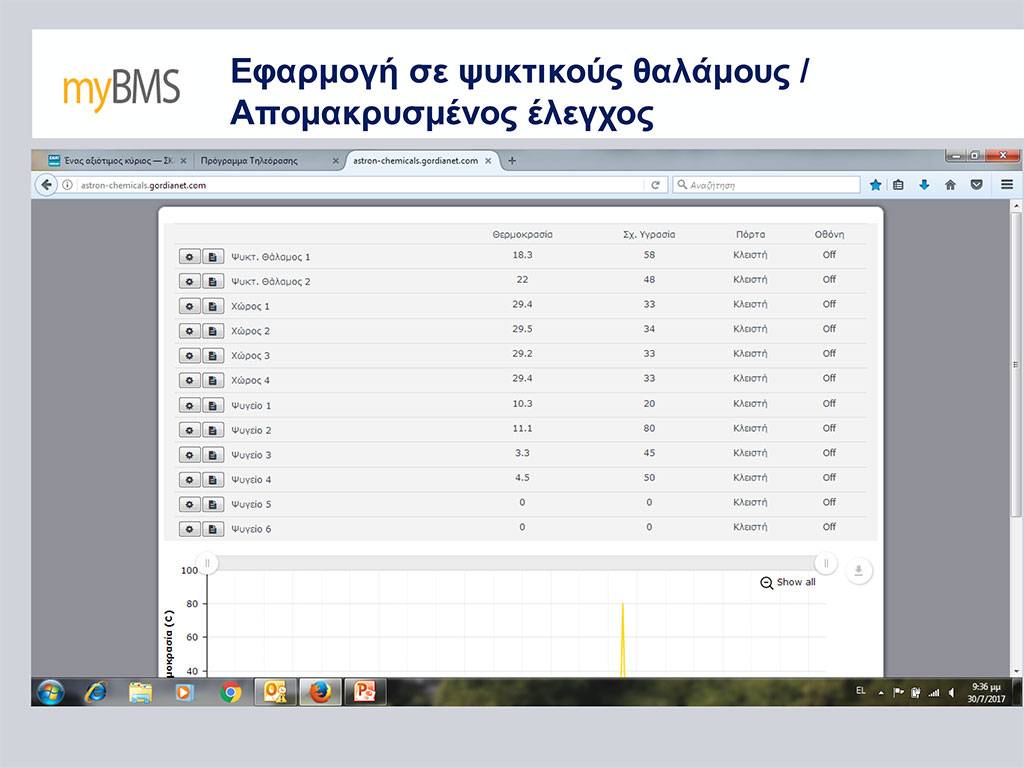The width and height of the screenshot is (1024, 768).
Task: Go to the Firefox home page
Action: coord(950,185)
